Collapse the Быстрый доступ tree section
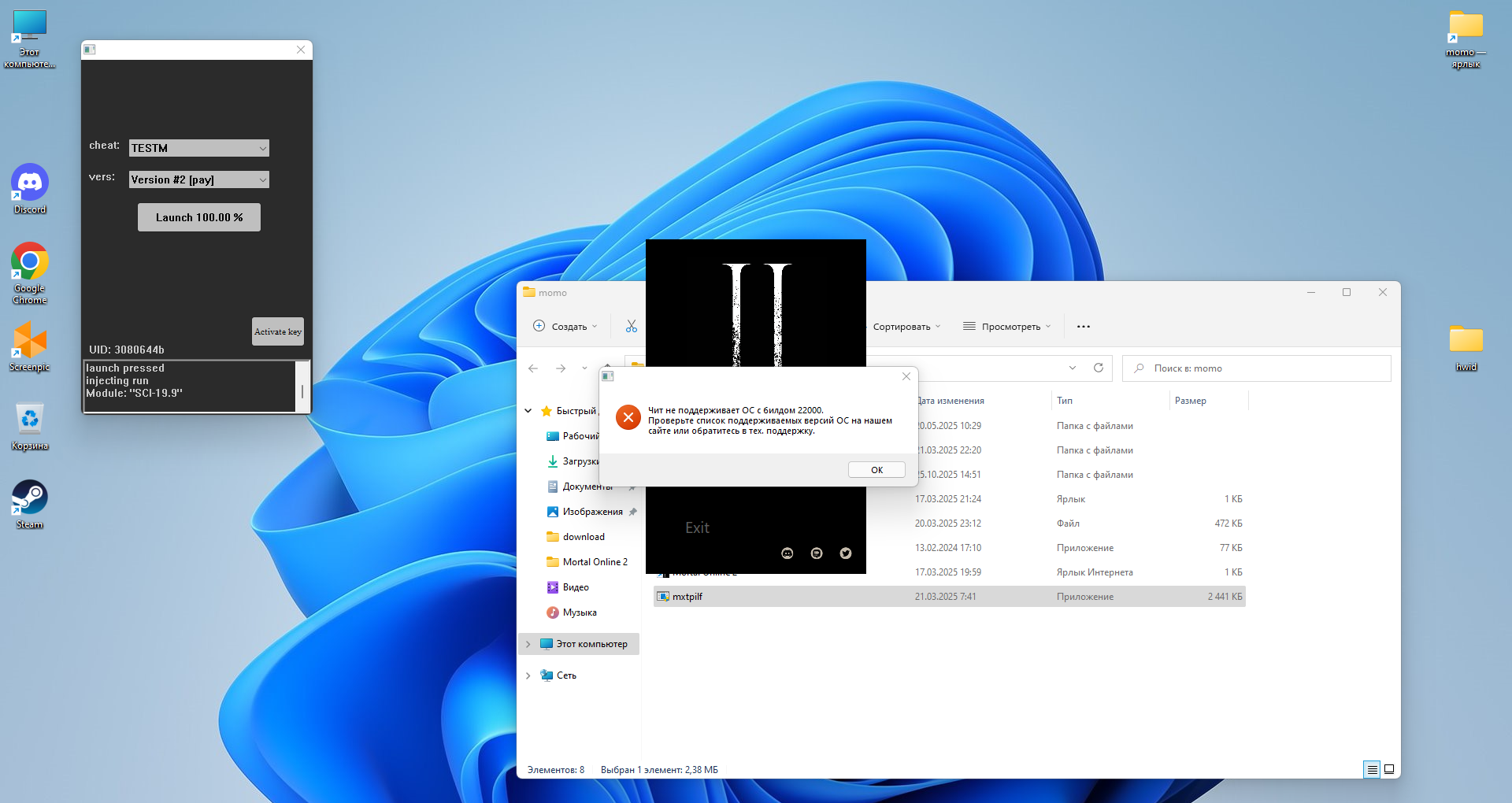1512x803 pixels. 528,411
